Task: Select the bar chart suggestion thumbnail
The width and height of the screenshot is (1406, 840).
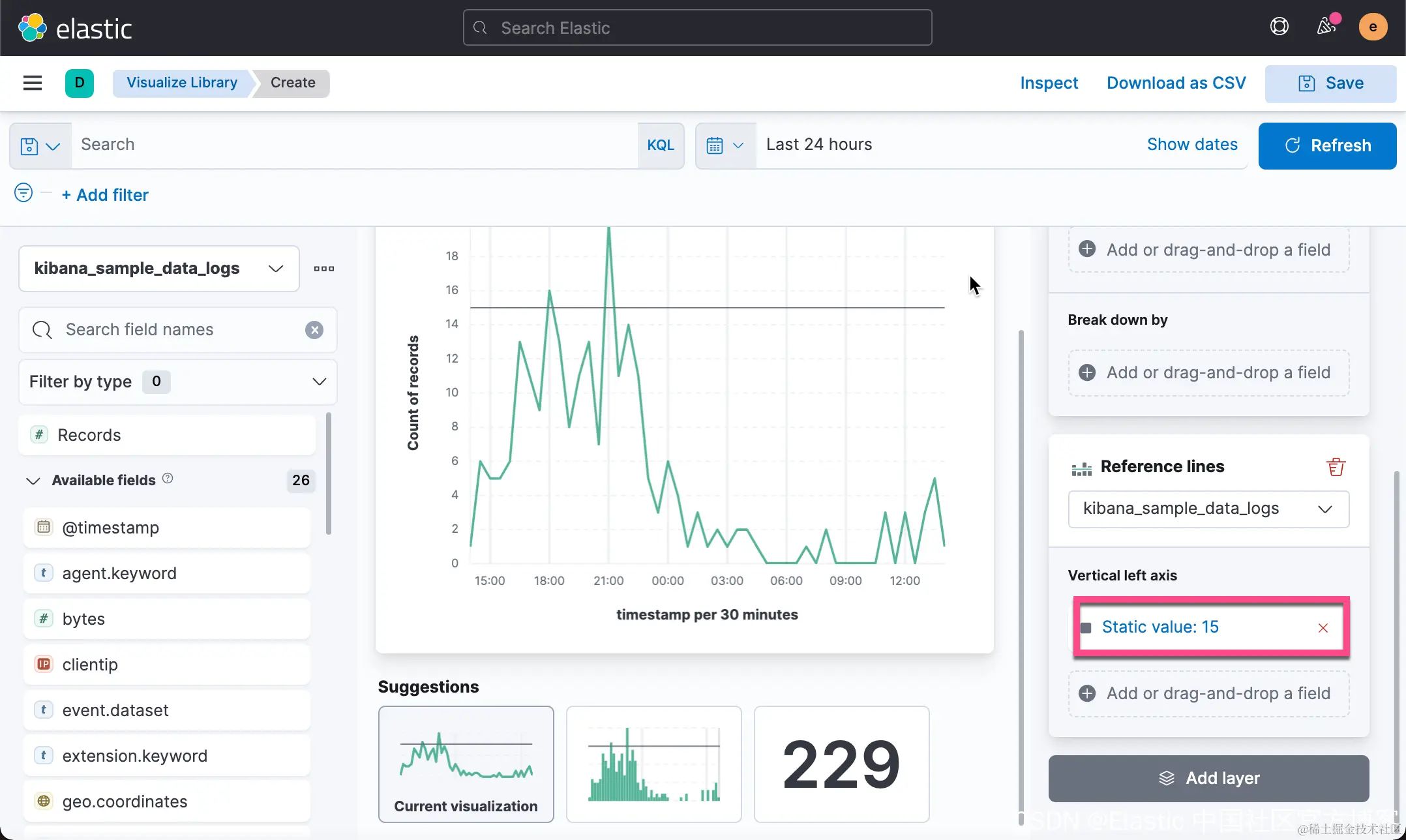Action: click(x=653, y=764)
